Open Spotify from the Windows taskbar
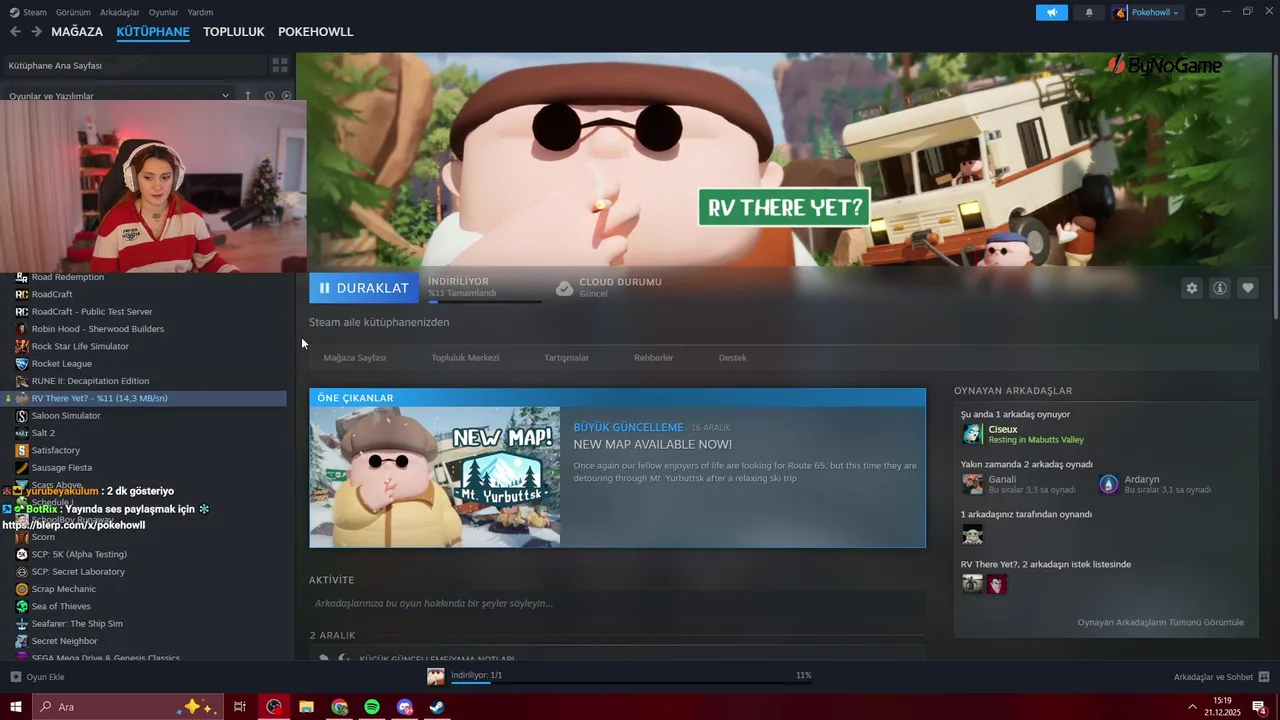Viewport: 1280px width, 720px height. tap(372, 707)
